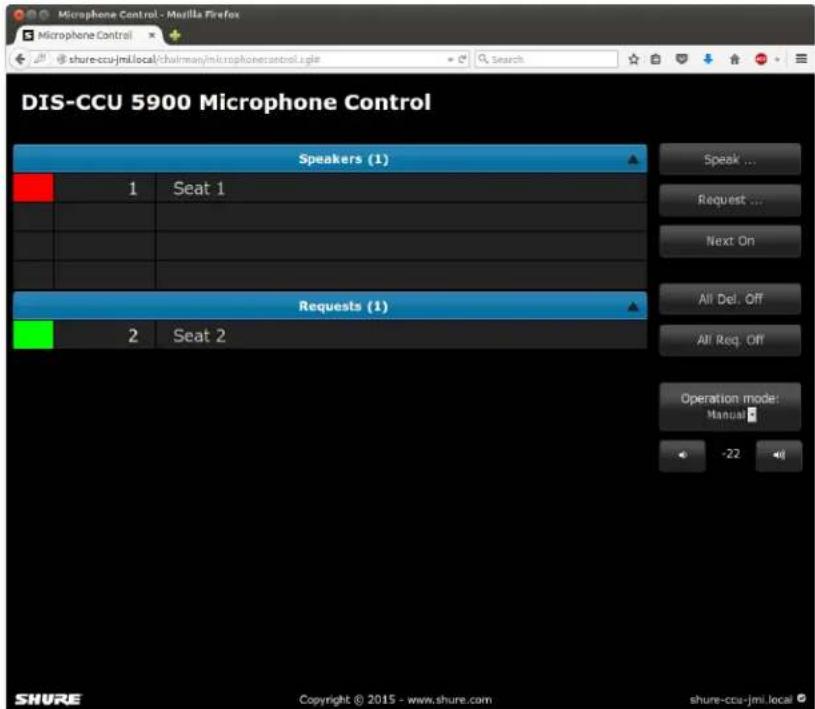Screen dimensions: 815x709
Task: Click the connection status icon by shure-ccu-jmi.local
Action: [x=801, y=698]
